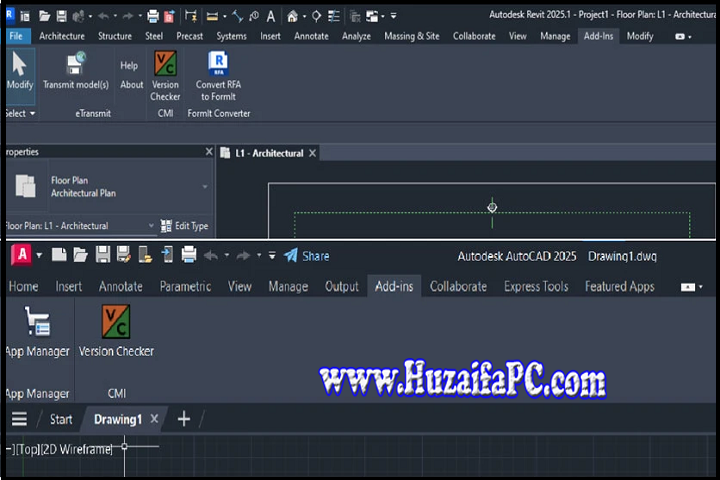
Task: Open AutoCAD application menu red A logo
Action: pyautogui.click(x=22, y=254)
